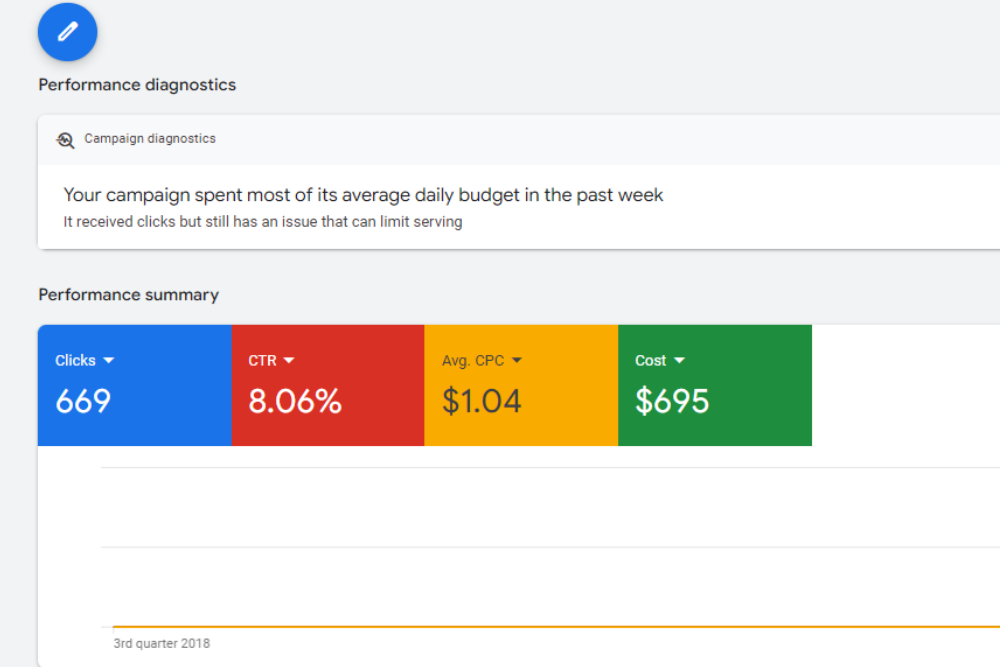Click the Performance summary heading
Image resolution: width=1000 pixels, height=667 pixels.
pyautogui.click(x=128, y=295)
